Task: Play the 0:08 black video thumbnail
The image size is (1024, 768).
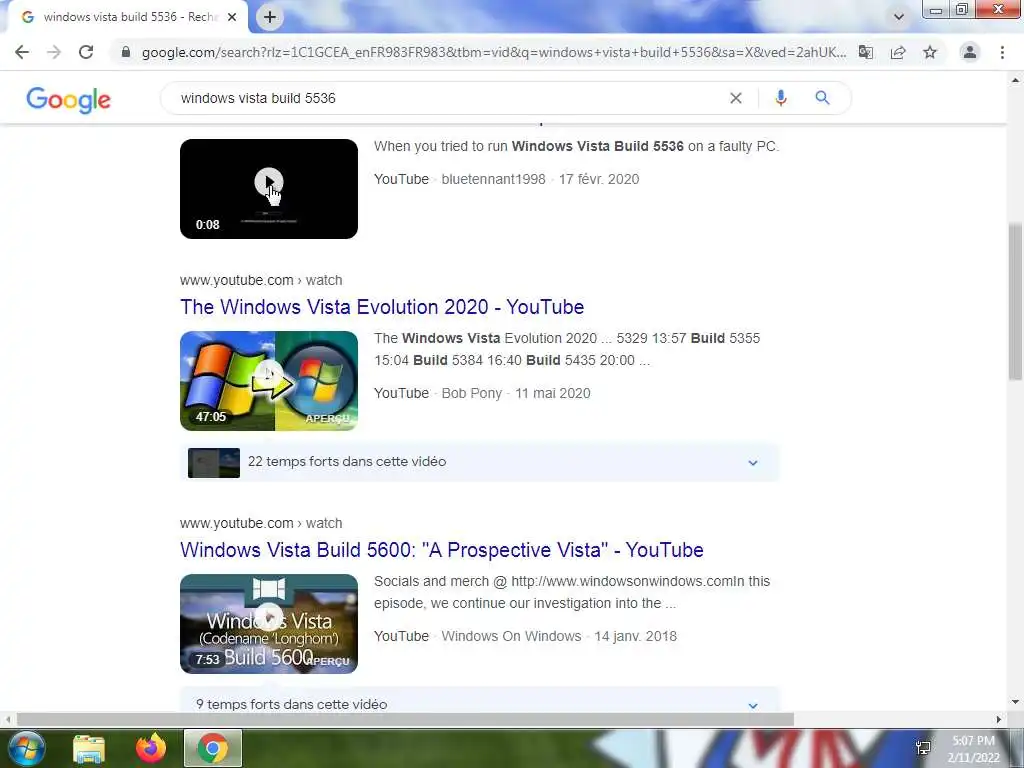Action: [269, 189]
